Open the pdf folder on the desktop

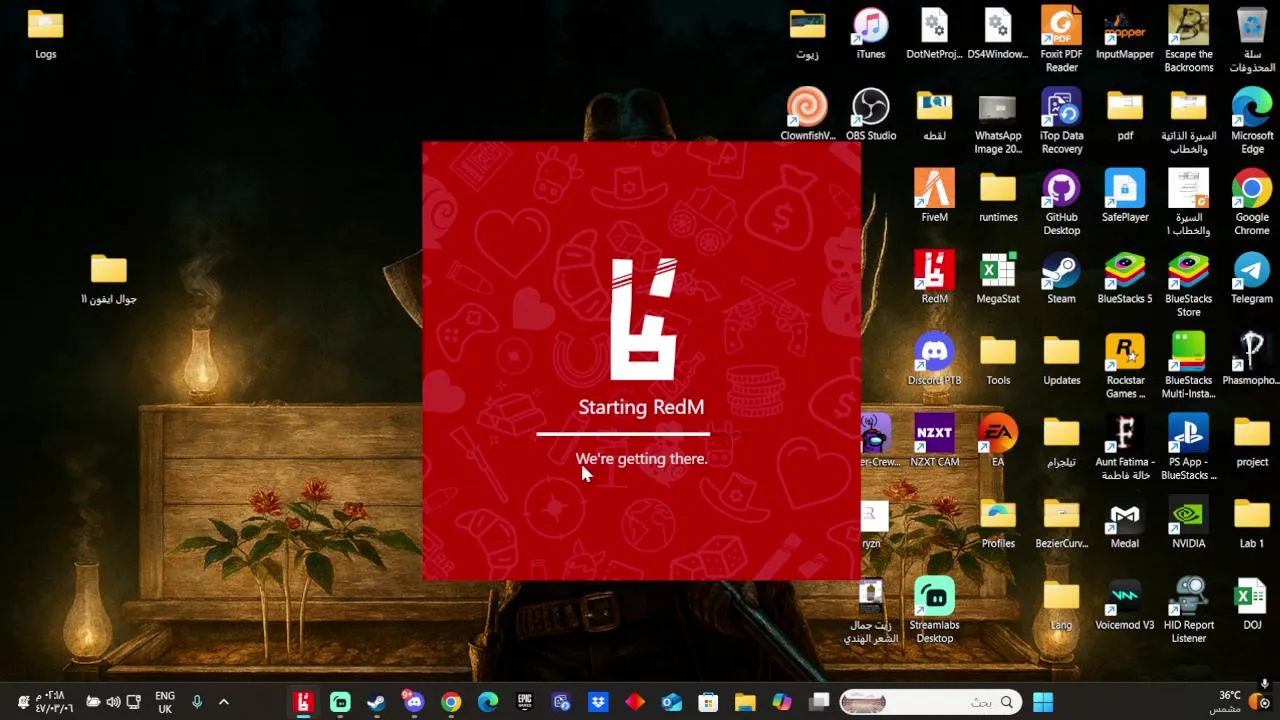[x=1125, y=115]
